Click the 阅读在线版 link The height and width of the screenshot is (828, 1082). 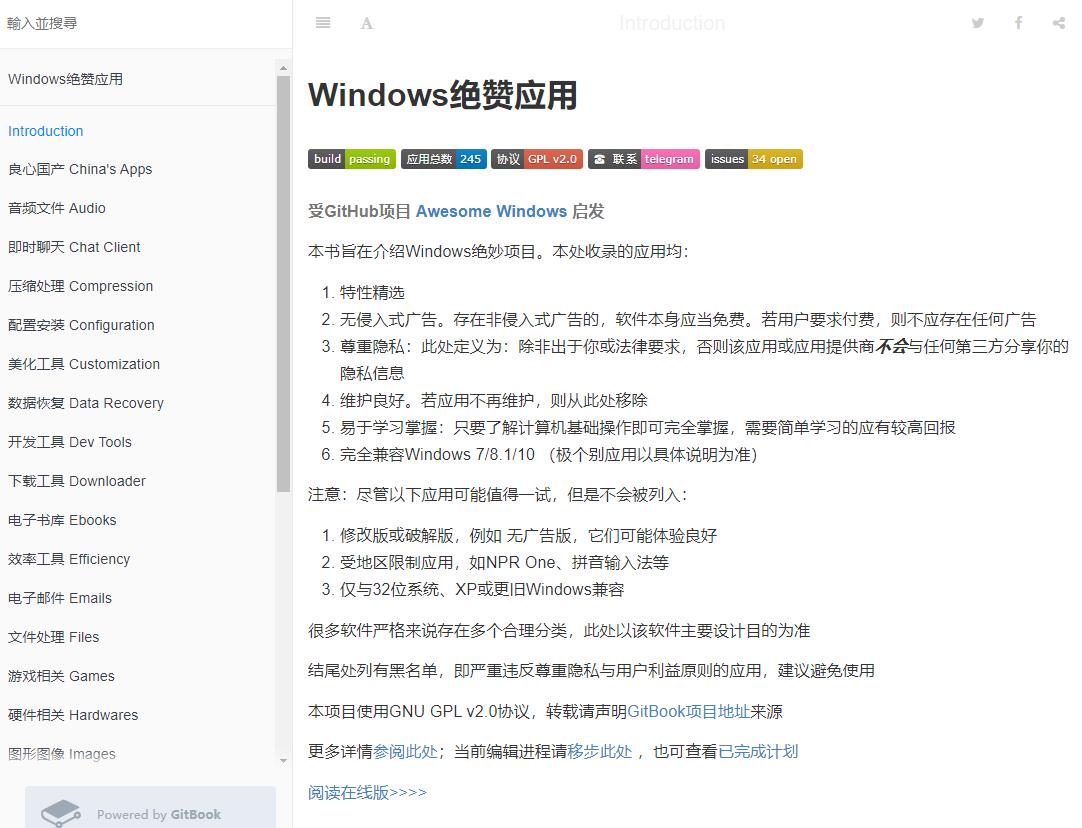click(x=367, y=792)
